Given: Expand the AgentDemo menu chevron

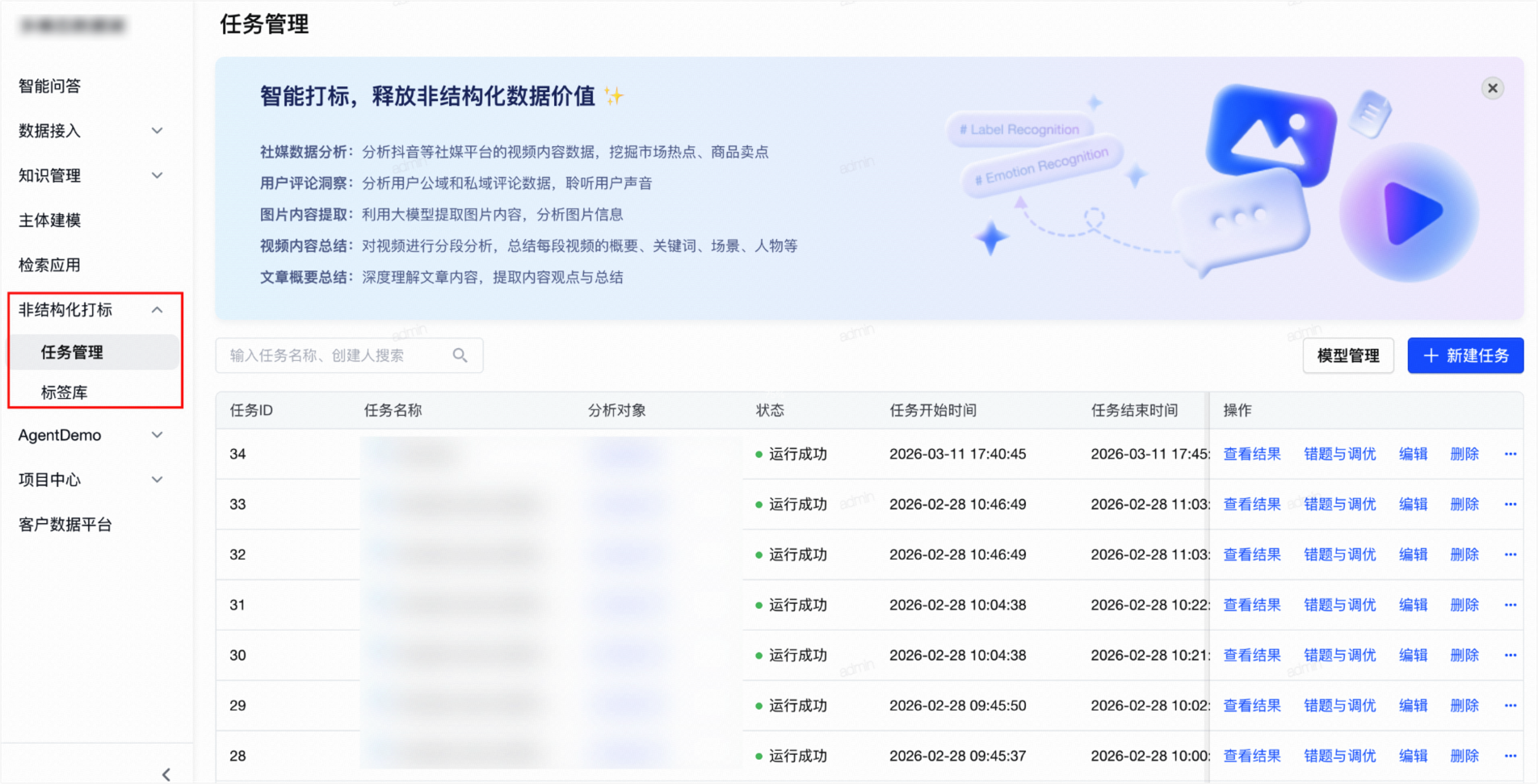Looking at the screenshot, I should tap(158, 435).
